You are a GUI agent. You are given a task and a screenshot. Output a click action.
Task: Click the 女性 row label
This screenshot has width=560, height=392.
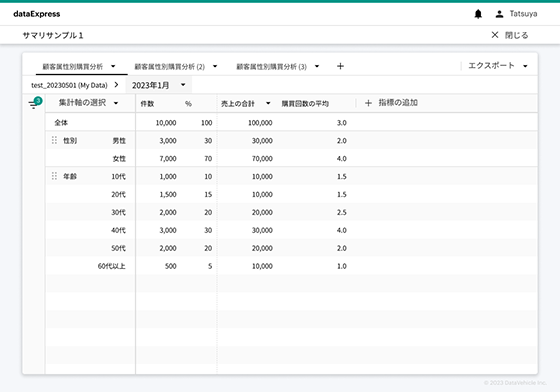pyautogui.click(x=119, y=159)
